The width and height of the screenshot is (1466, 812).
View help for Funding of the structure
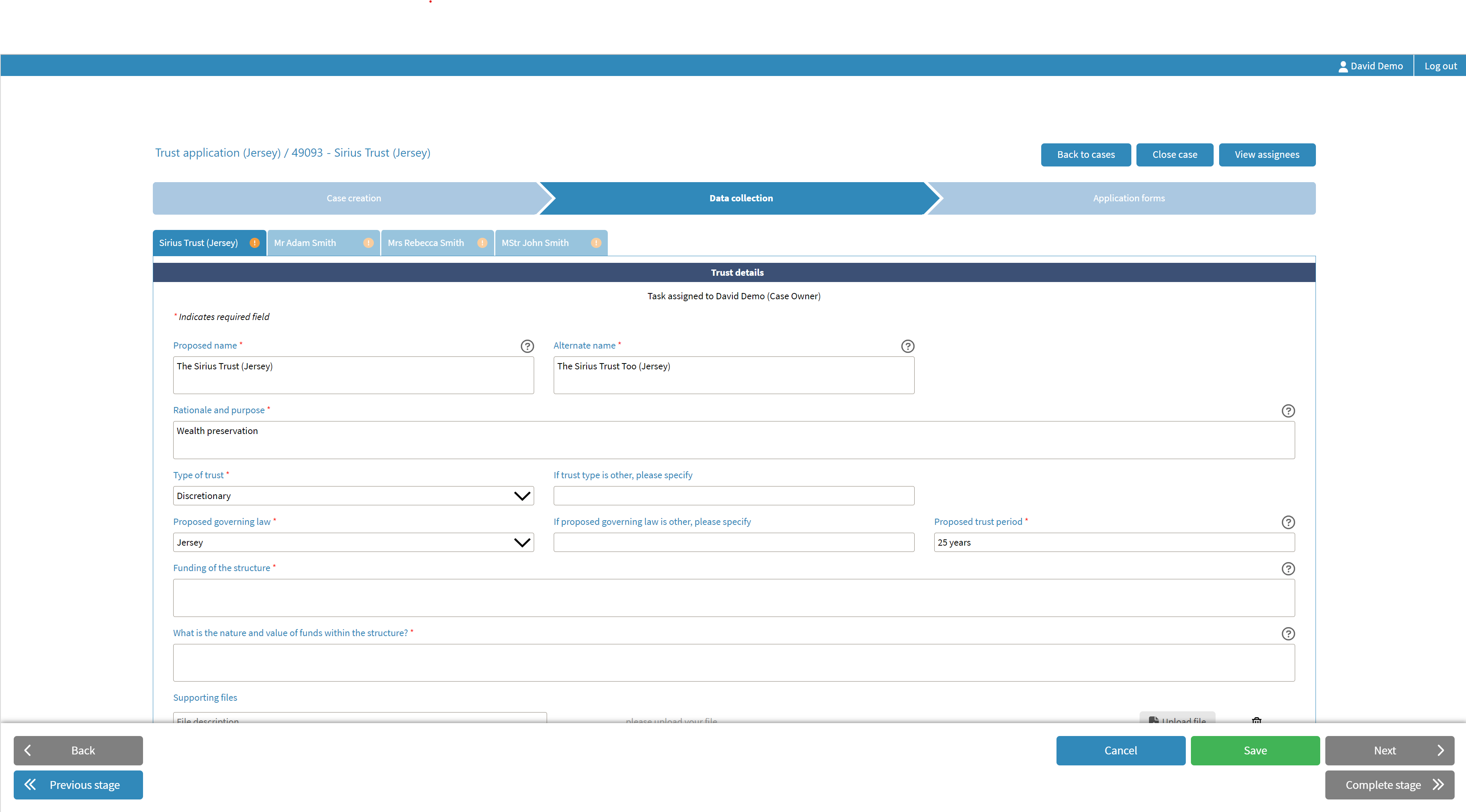click(x=1288, y=569)
